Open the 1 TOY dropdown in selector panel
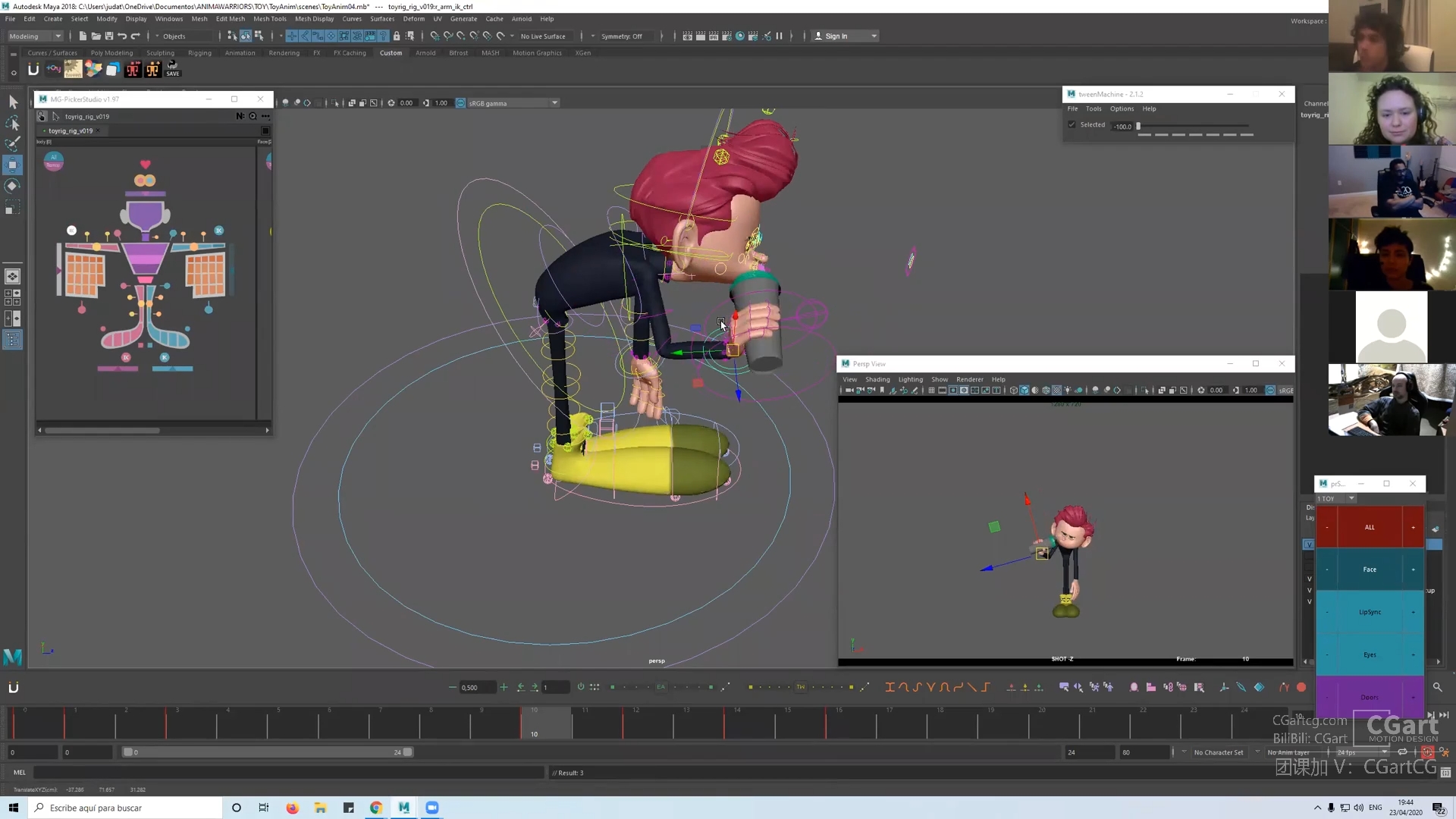 click(x=1336, y=498)
